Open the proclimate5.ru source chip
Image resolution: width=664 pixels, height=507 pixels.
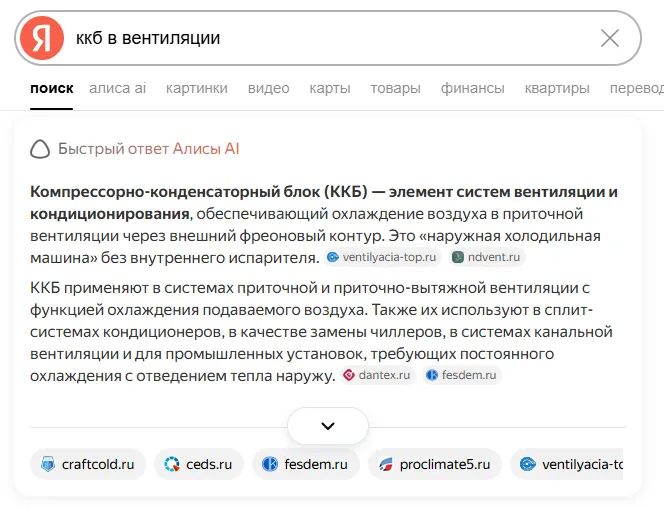click(435, 464)
